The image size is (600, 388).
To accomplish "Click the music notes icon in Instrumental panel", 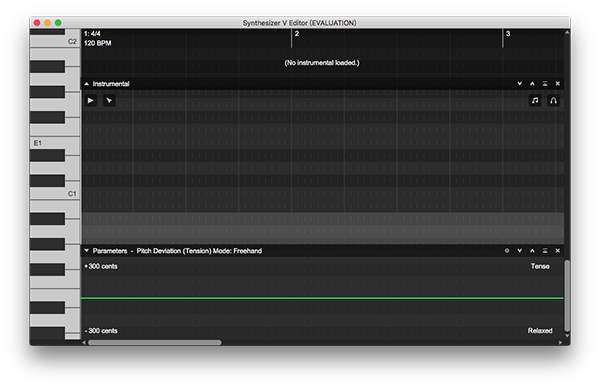I will 535,101.
